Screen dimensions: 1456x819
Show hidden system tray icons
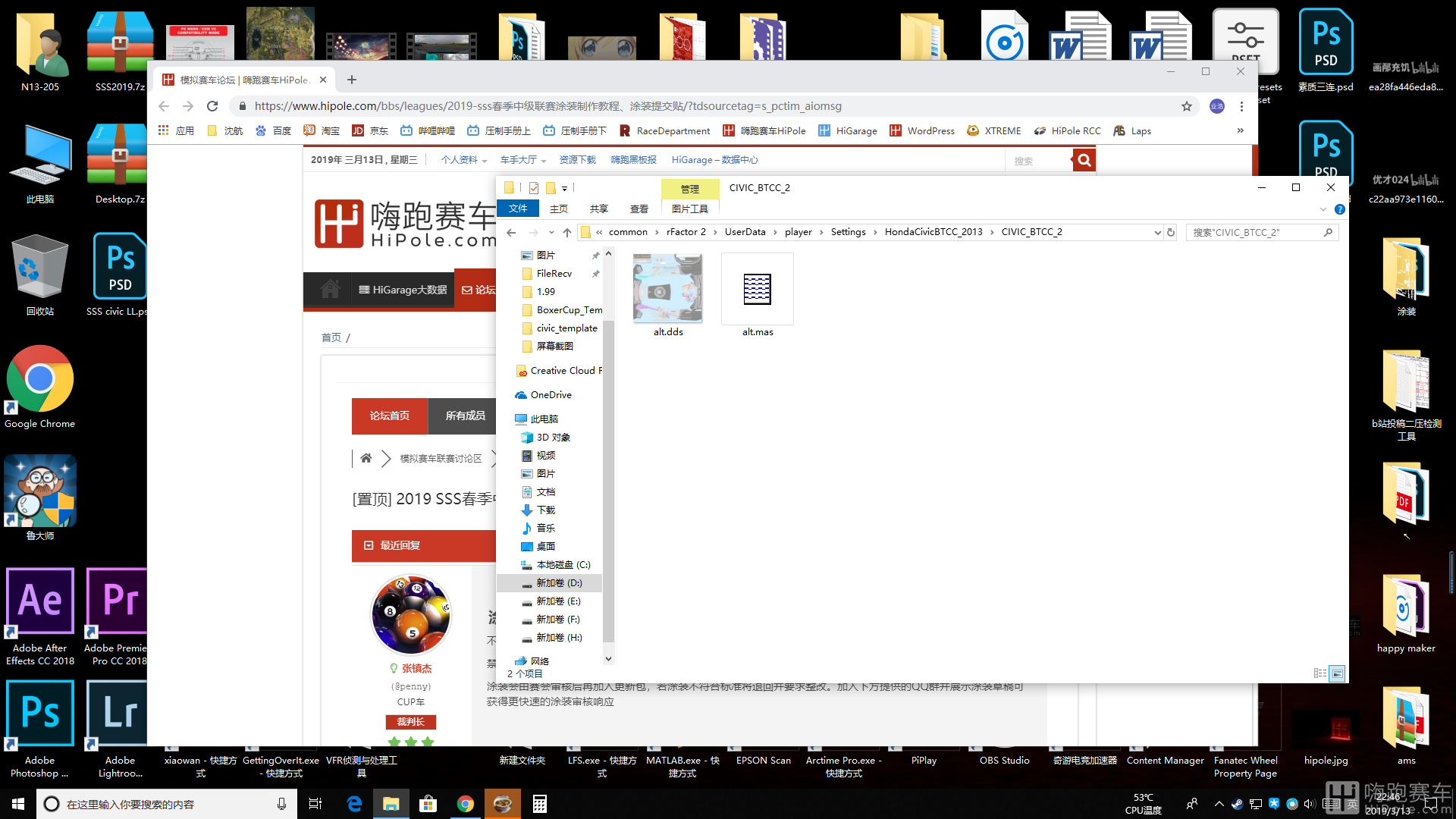pos(1218,804)
